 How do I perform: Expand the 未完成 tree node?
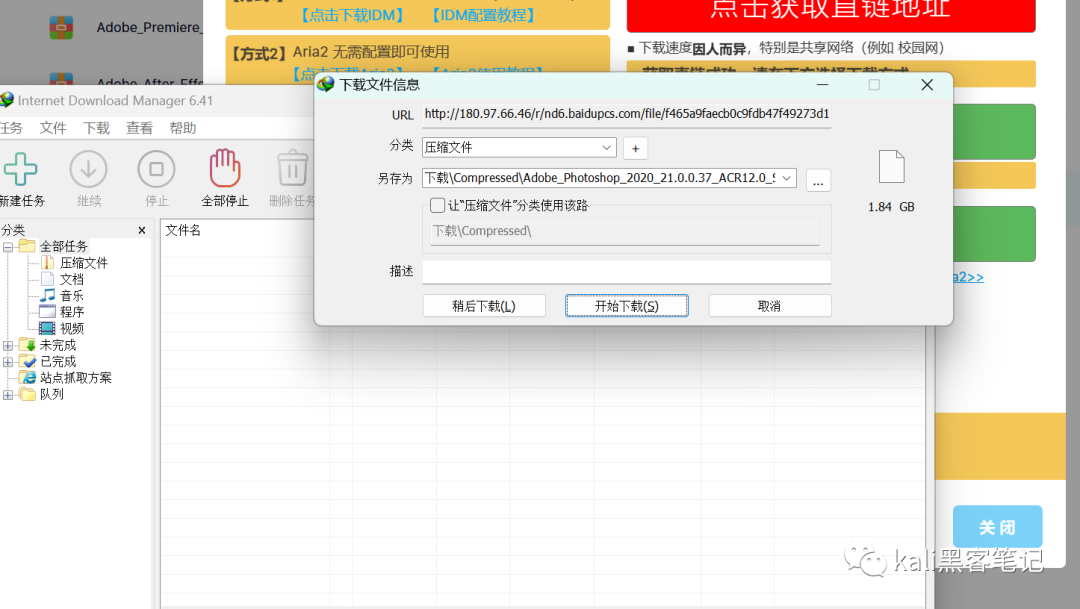(x=8, y=345)
